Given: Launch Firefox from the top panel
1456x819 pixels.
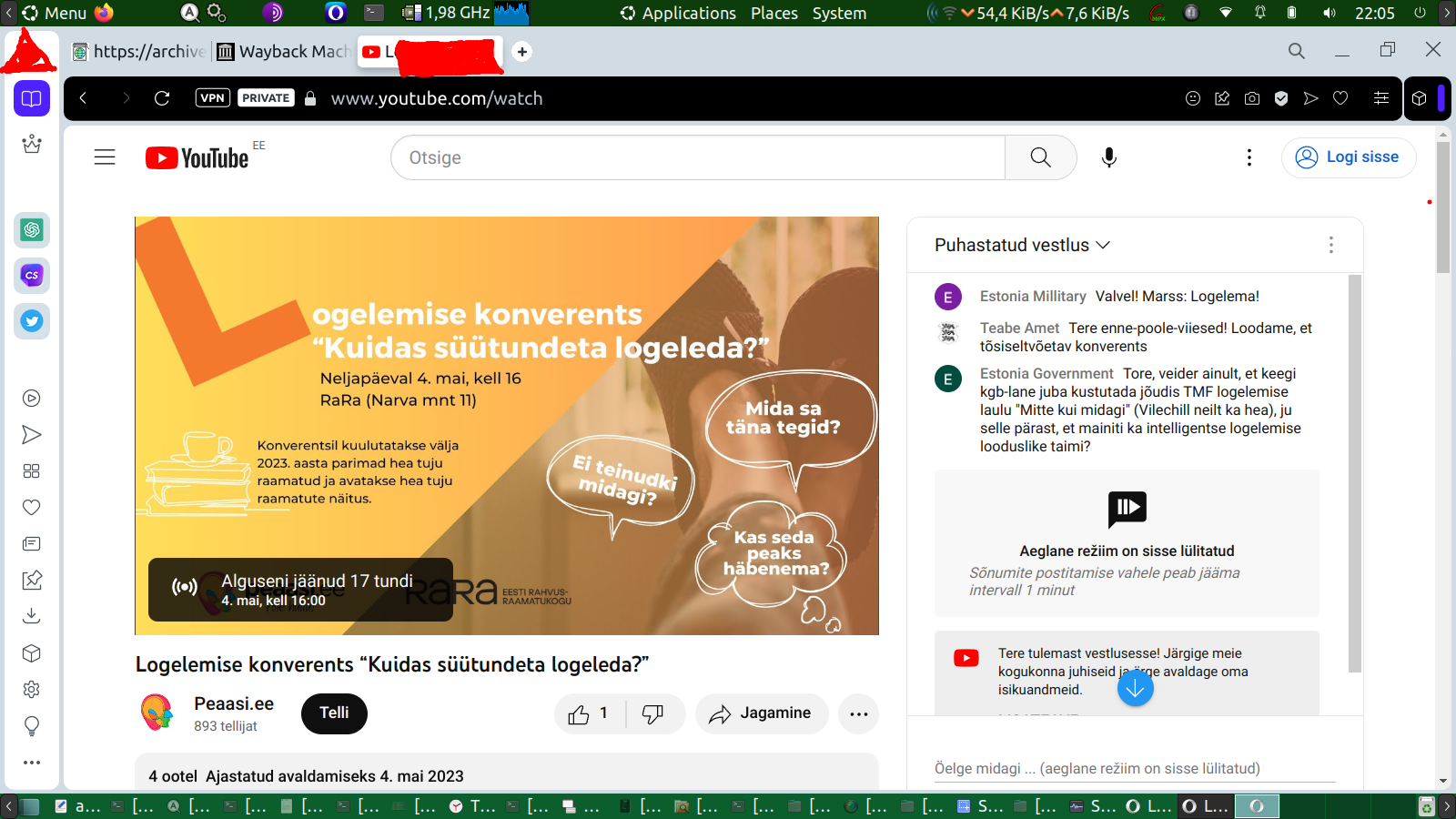Looking at the screenshot, I should 105,13.
